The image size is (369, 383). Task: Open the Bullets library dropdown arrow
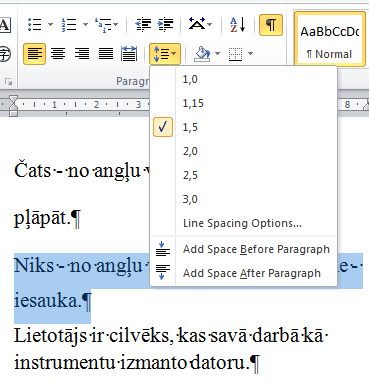click(50, 25)
